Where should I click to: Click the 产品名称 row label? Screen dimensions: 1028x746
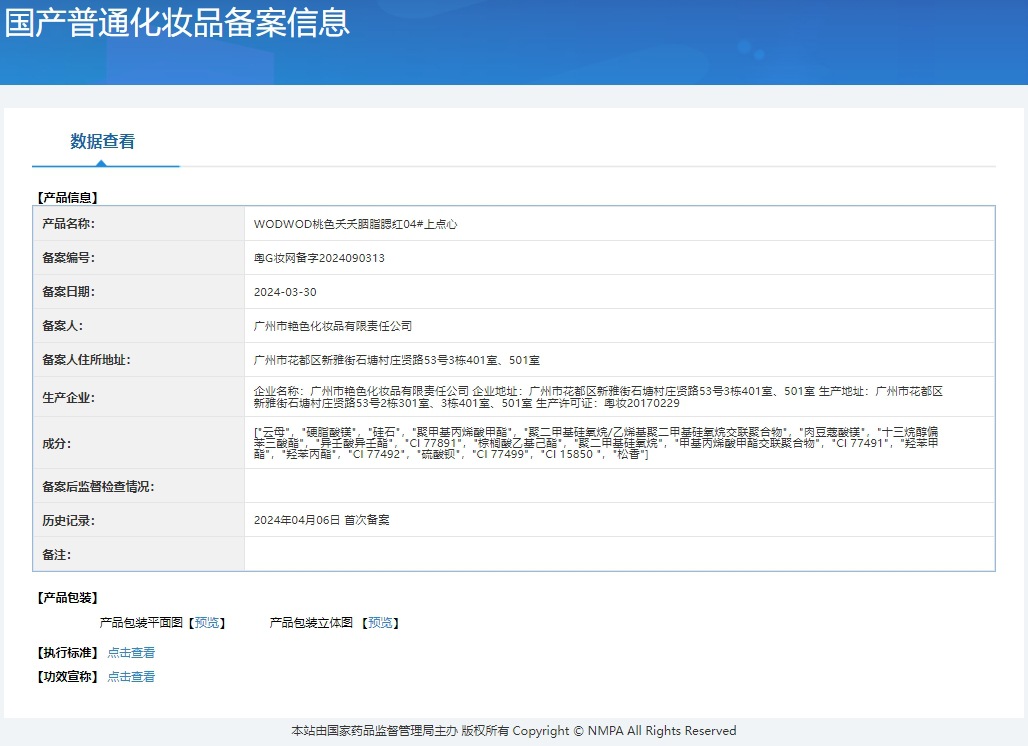(68, 224)
